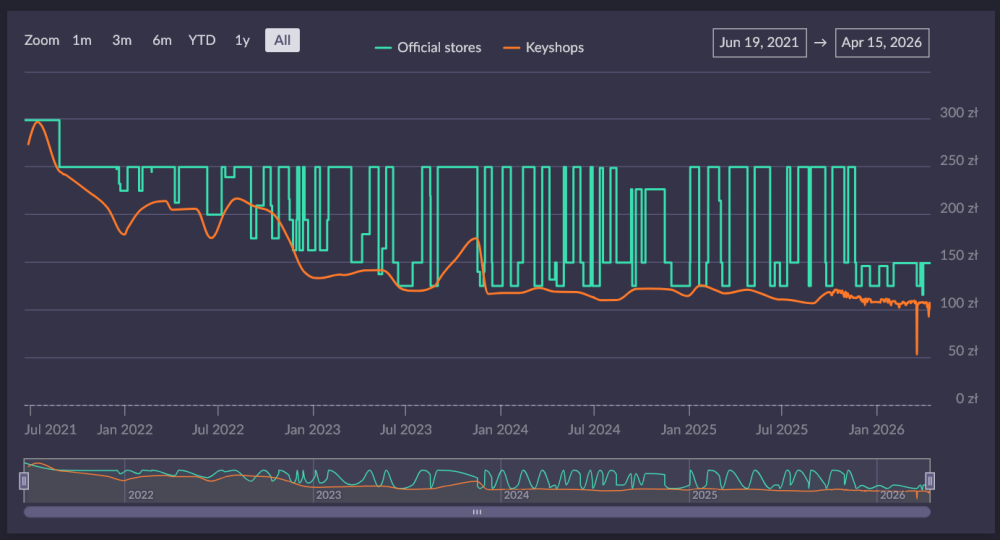This screenshot has height=540, width=1000.
Task: Select the All zoom range
Action: (x=282, y=40)
